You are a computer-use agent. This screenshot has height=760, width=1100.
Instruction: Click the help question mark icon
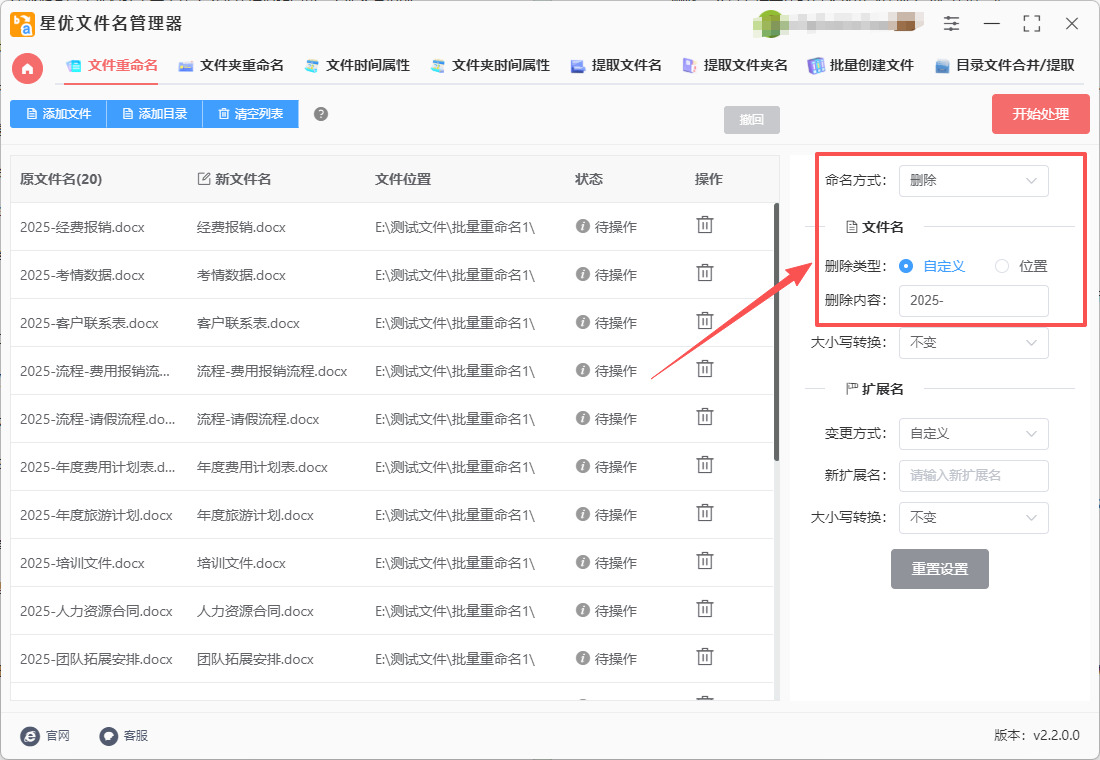pos(321,114)
